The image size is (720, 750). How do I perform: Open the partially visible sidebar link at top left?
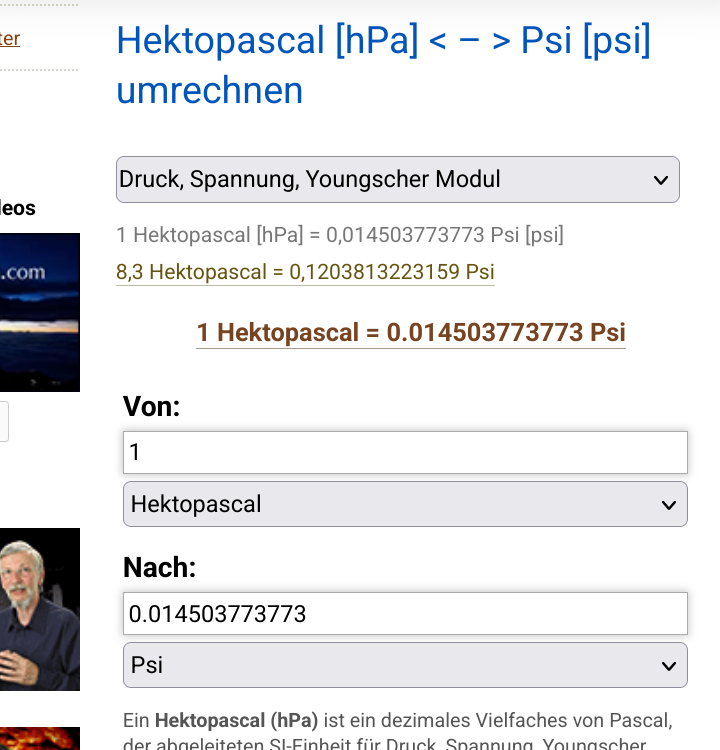click(9, 39)
